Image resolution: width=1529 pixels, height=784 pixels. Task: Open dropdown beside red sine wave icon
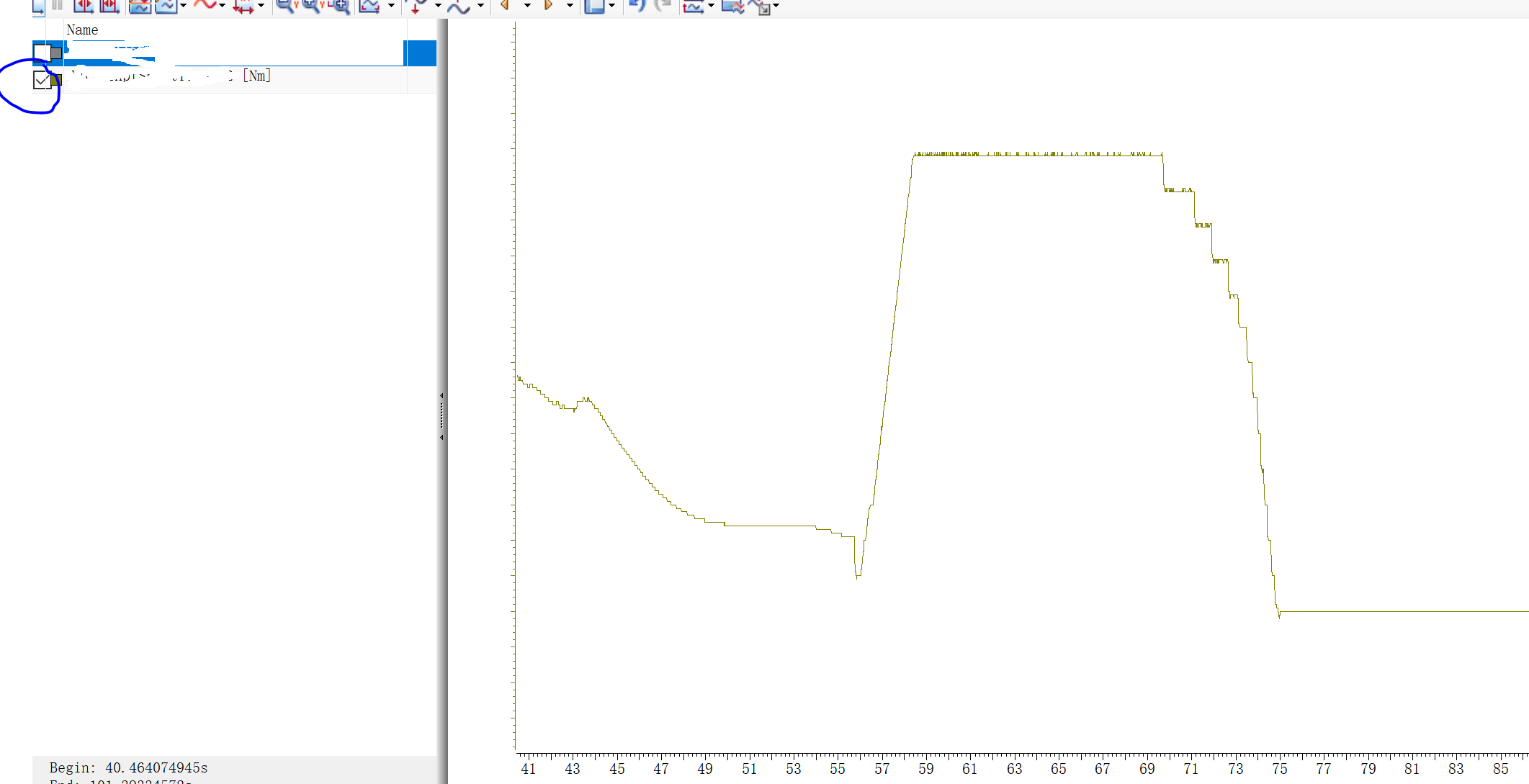coord(222,6)
